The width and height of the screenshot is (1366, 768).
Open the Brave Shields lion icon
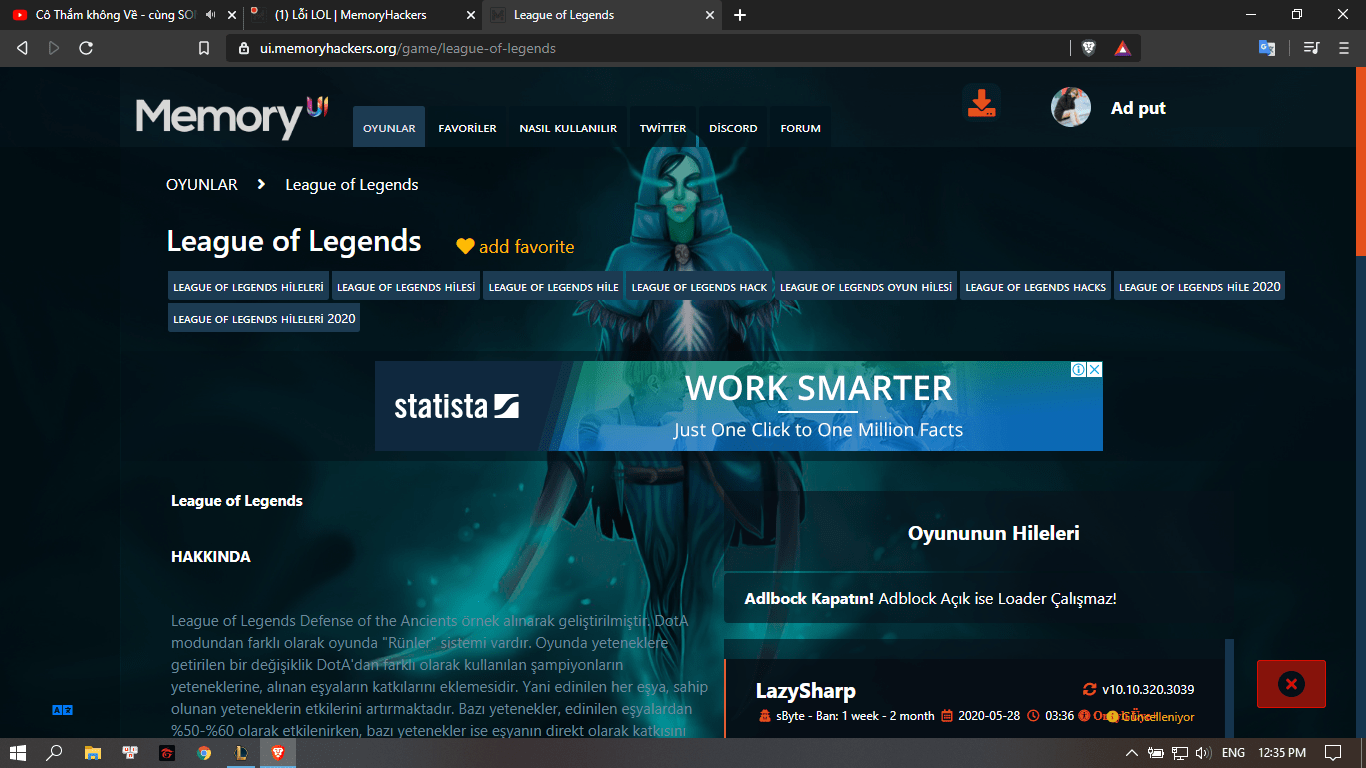click(x=1089, y=48)
